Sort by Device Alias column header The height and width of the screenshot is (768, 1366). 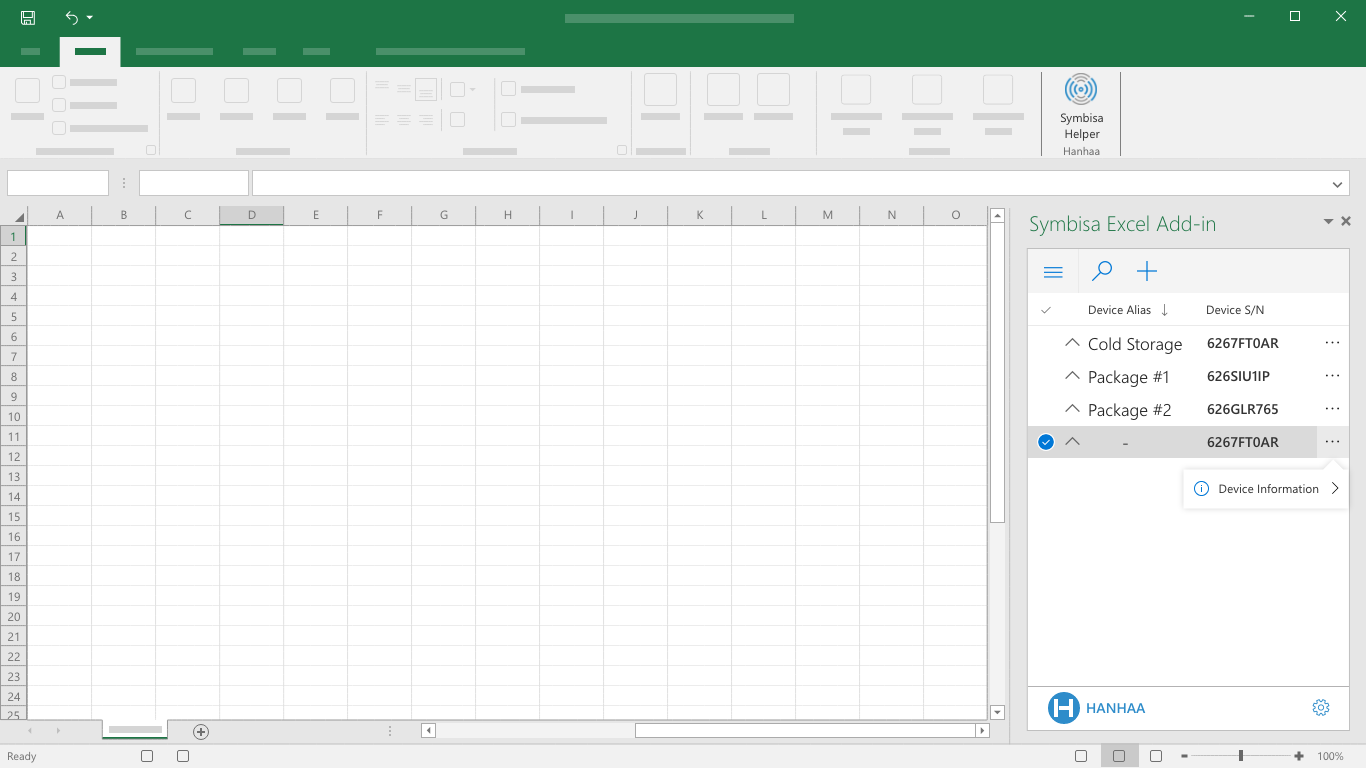click(x=1119, y=310)
